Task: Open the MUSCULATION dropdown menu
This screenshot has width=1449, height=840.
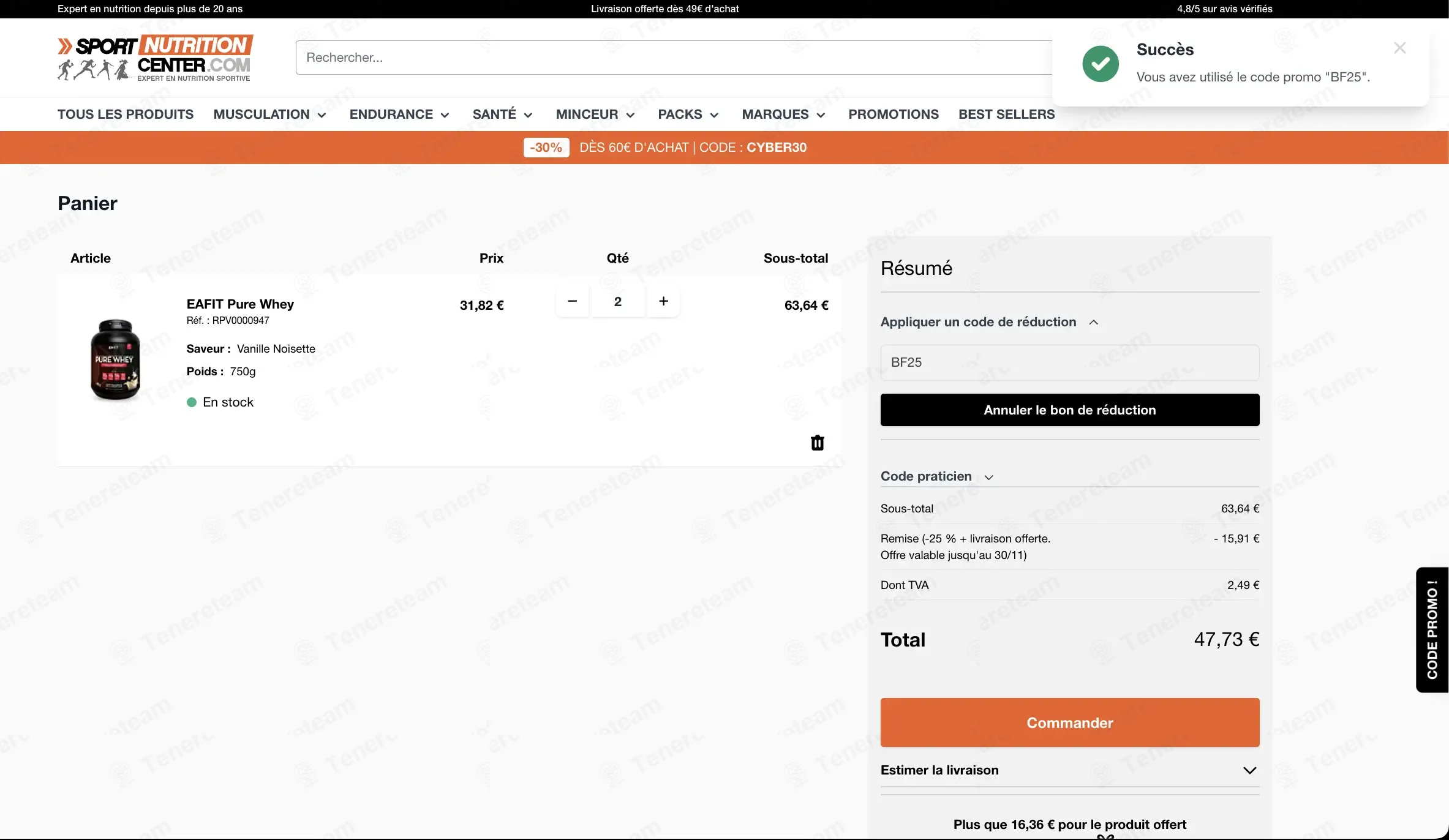Action: pos(269,114)
